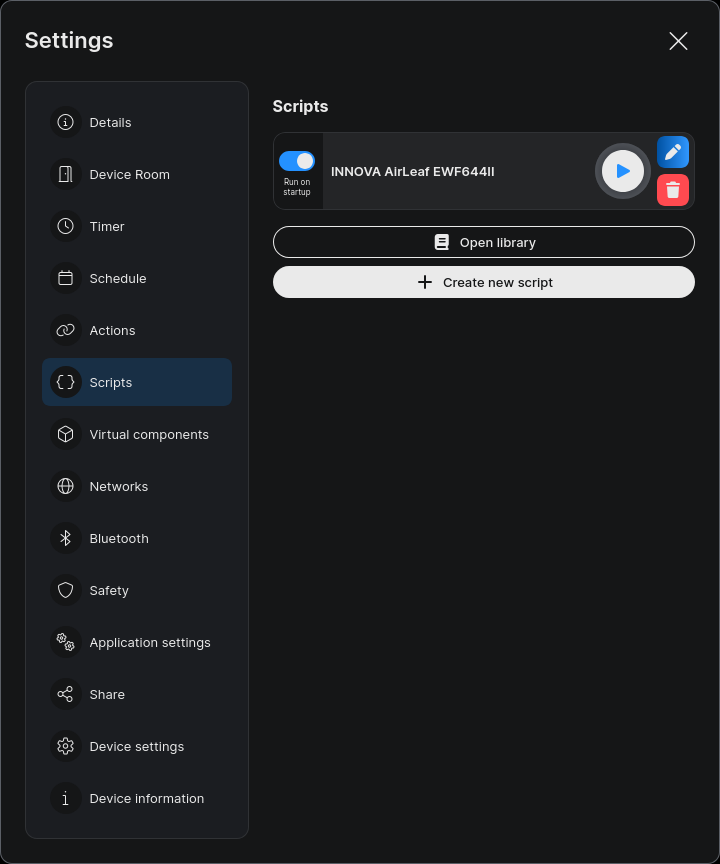Go to Safety settings

[x=137, y=590]
